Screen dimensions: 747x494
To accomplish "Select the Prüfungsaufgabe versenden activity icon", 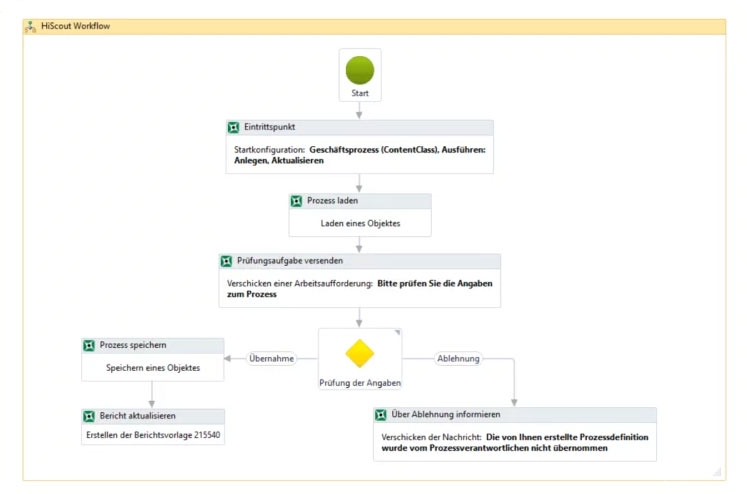I will (x=226, y=261).
